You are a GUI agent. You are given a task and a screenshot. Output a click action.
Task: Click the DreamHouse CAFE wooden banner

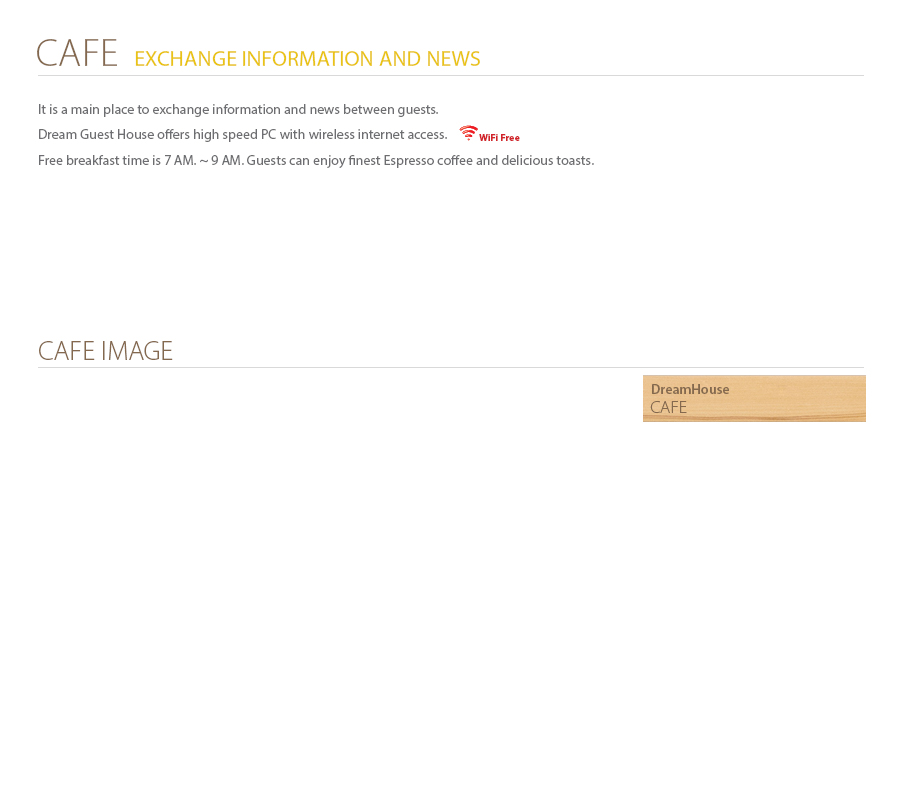coord(754,398)
